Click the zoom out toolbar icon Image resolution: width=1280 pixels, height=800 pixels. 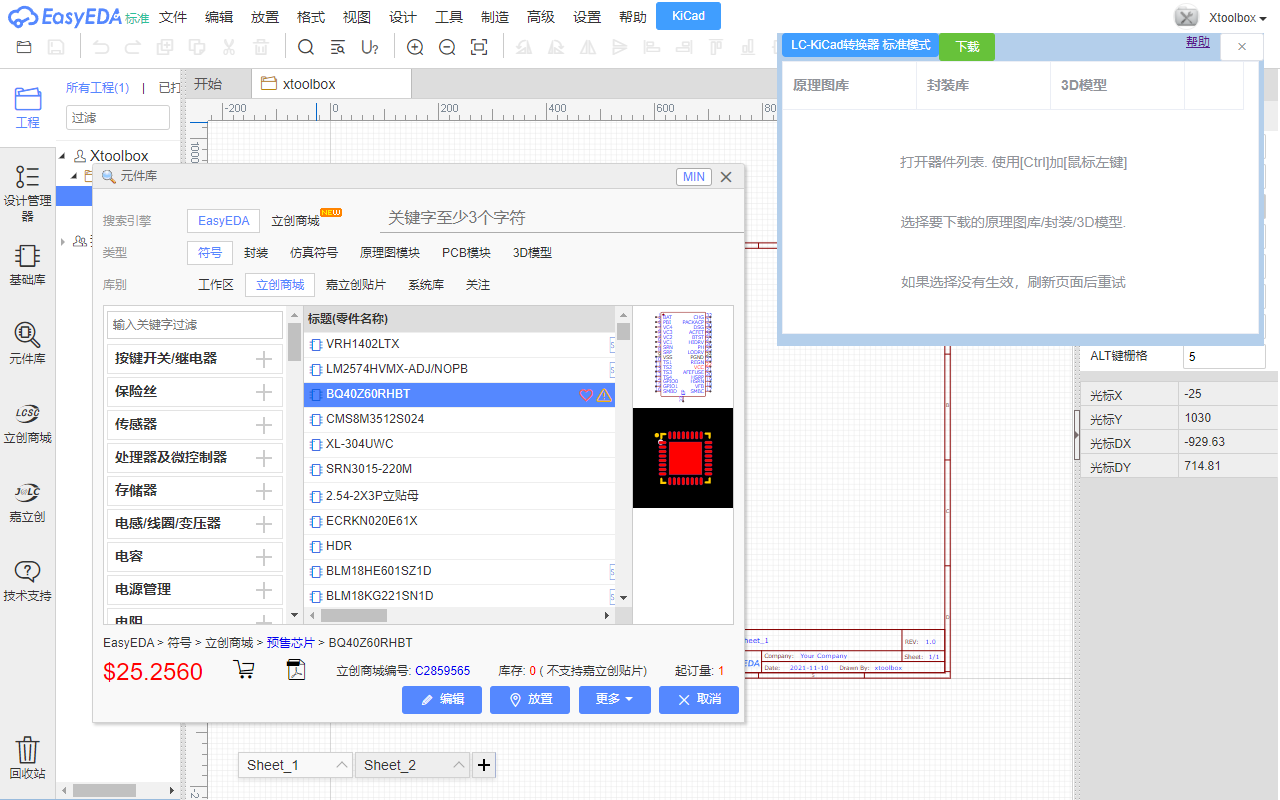447,47
